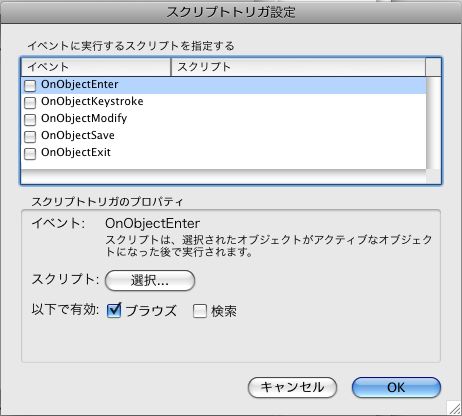Enable the OnObjectExit checkbox
The image size is (462, 416).
pos(30,153)
